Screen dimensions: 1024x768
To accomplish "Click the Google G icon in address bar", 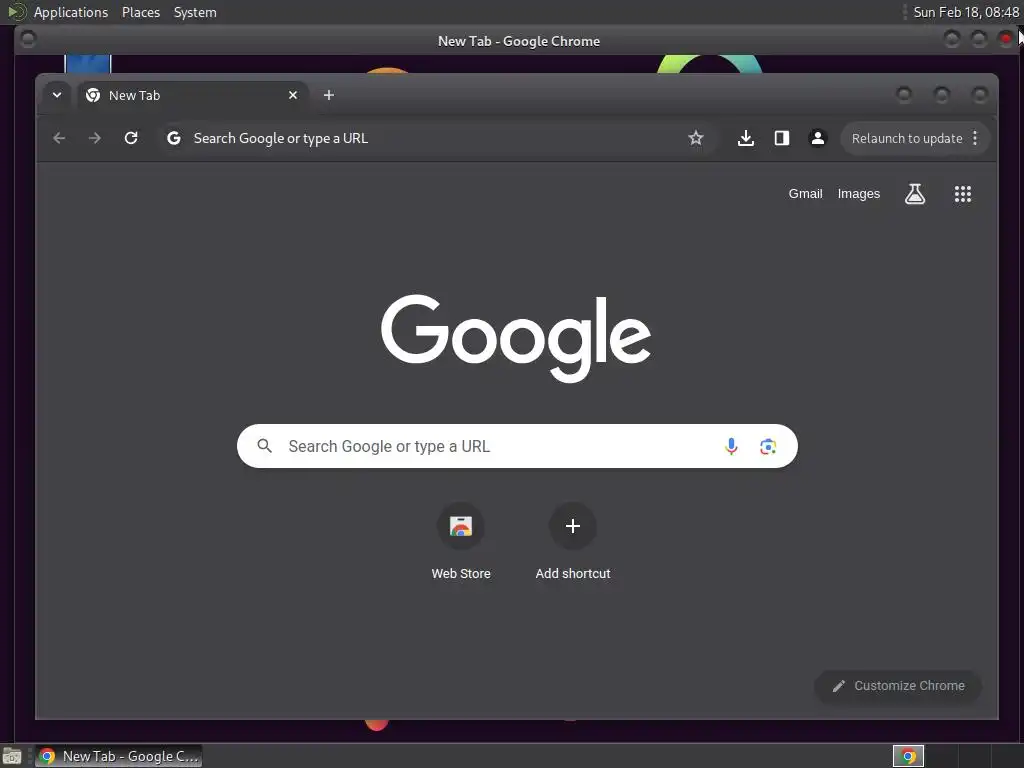I will click(173, 138).
